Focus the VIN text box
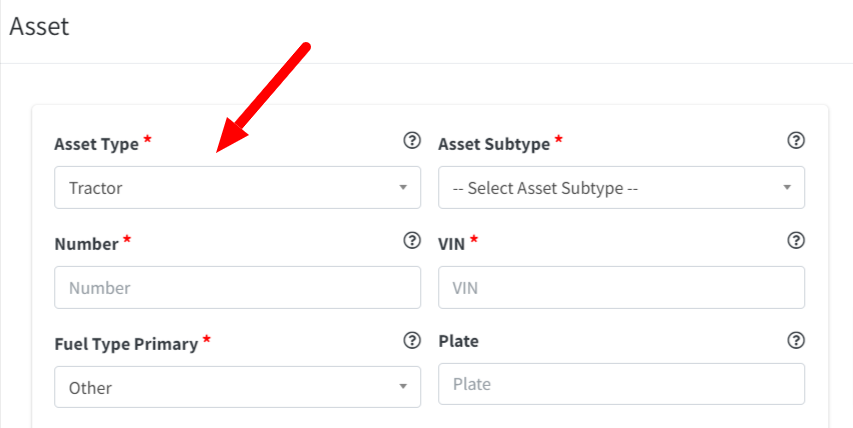 tap(621, 287)
